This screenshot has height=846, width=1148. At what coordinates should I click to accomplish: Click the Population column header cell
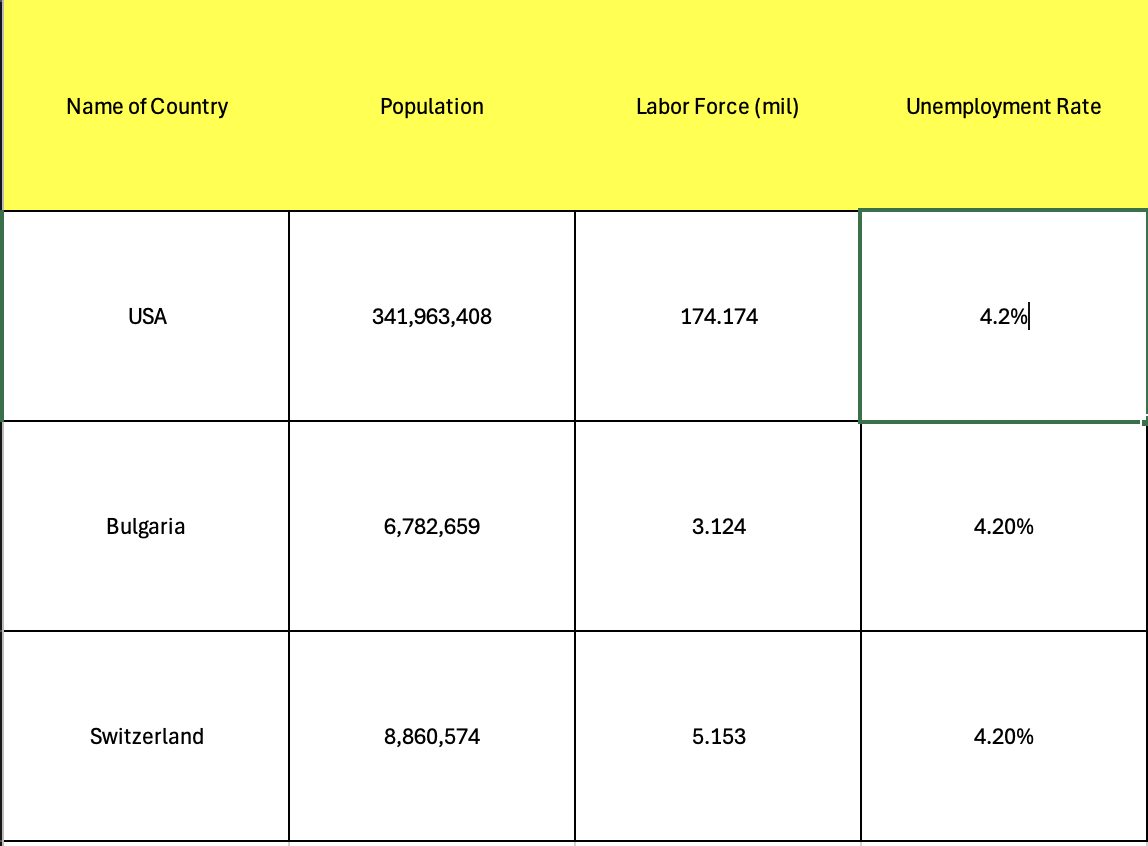click(432, 107)
